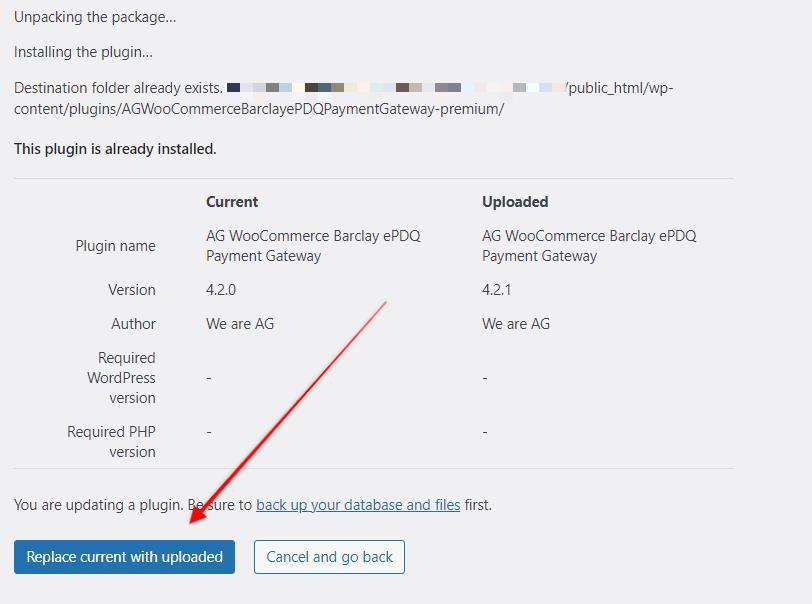Screen dimensions: 812x604
Task: Click the Version row label
Action: pos(132,290)
